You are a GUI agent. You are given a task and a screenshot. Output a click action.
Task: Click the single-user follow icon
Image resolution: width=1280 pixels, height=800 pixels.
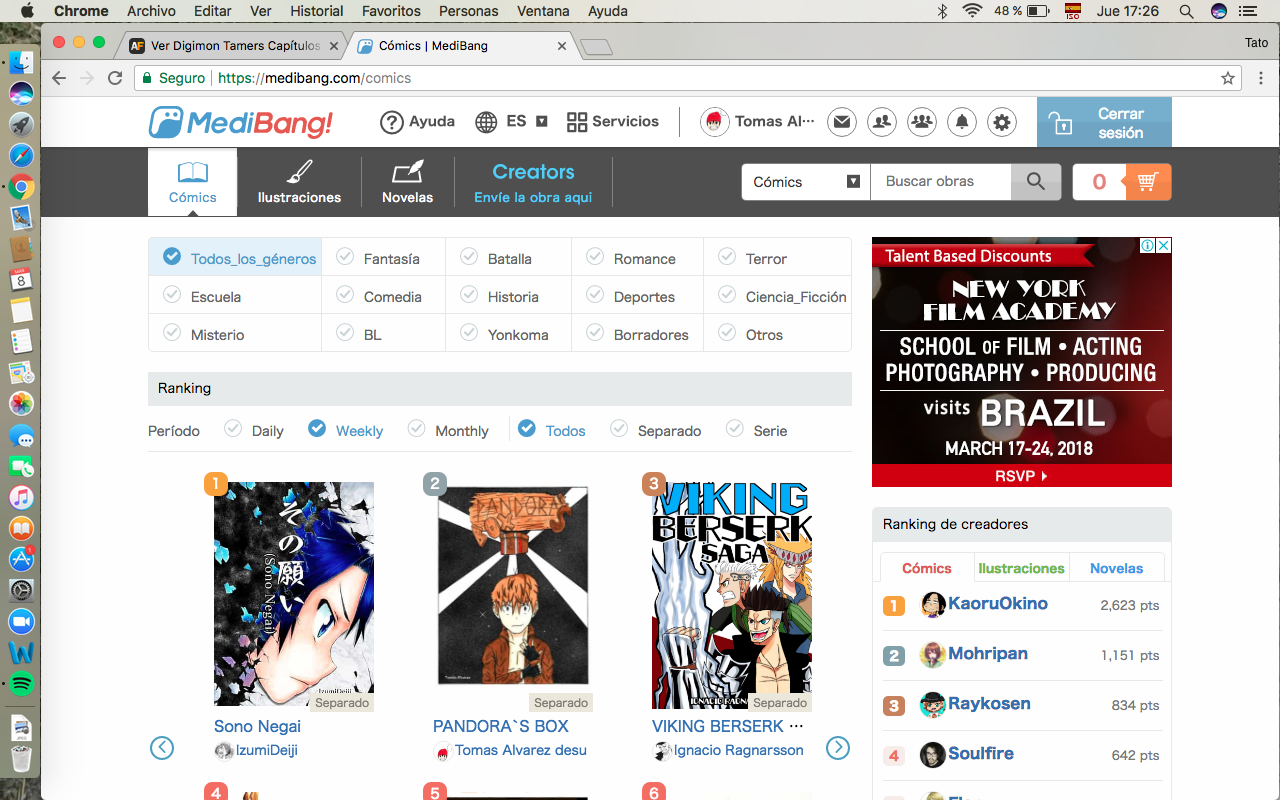pos(882,122)
